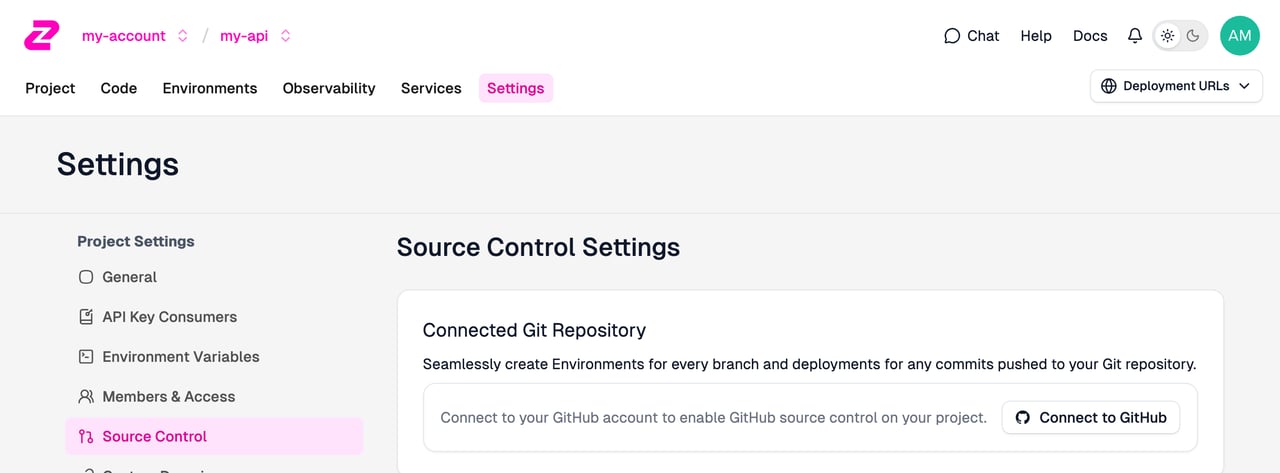
Task: Open the AM user avatar menu
Action: click(1240, 36)
